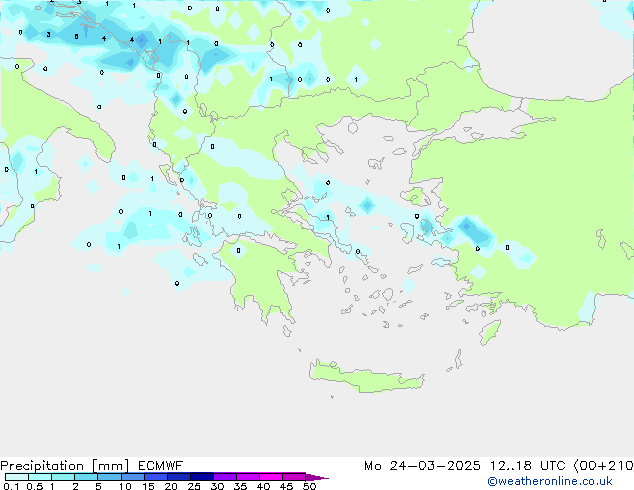The image size is (634, 490).
Task: Click the island of Crete on the map
Action: click(x=364, y=378)
